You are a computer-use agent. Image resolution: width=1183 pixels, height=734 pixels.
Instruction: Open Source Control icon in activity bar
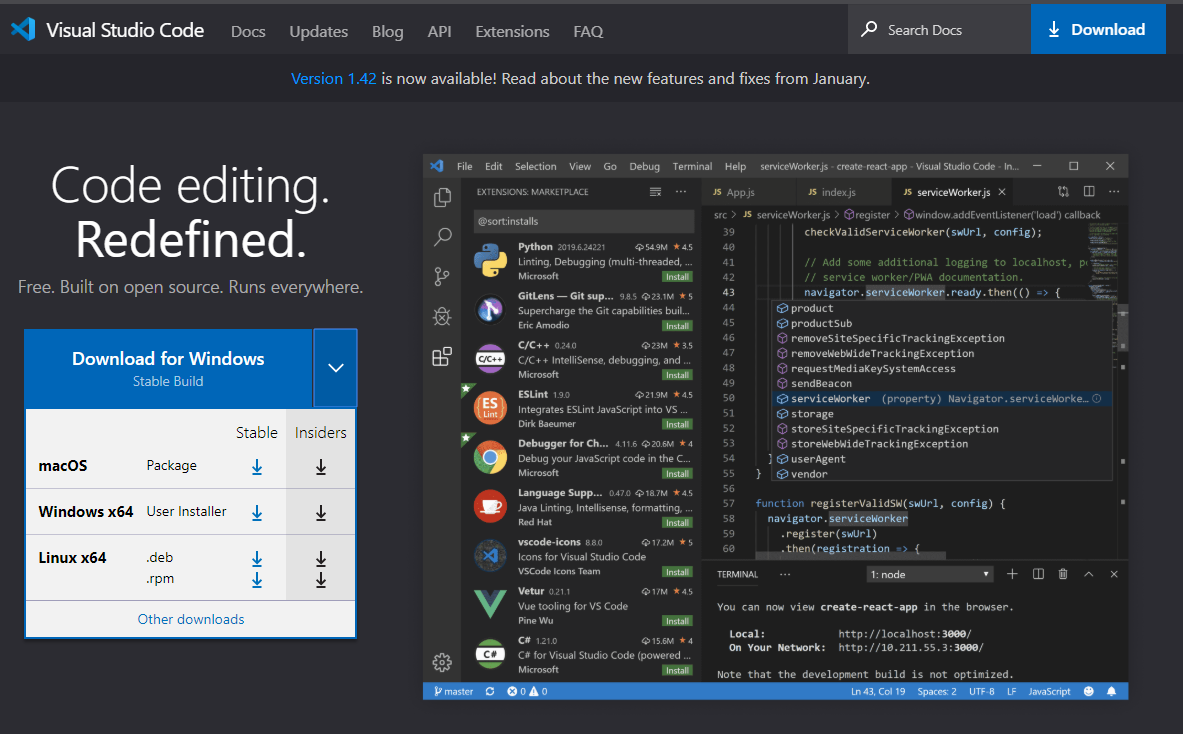pyautogui.click(x=442, y=277)
